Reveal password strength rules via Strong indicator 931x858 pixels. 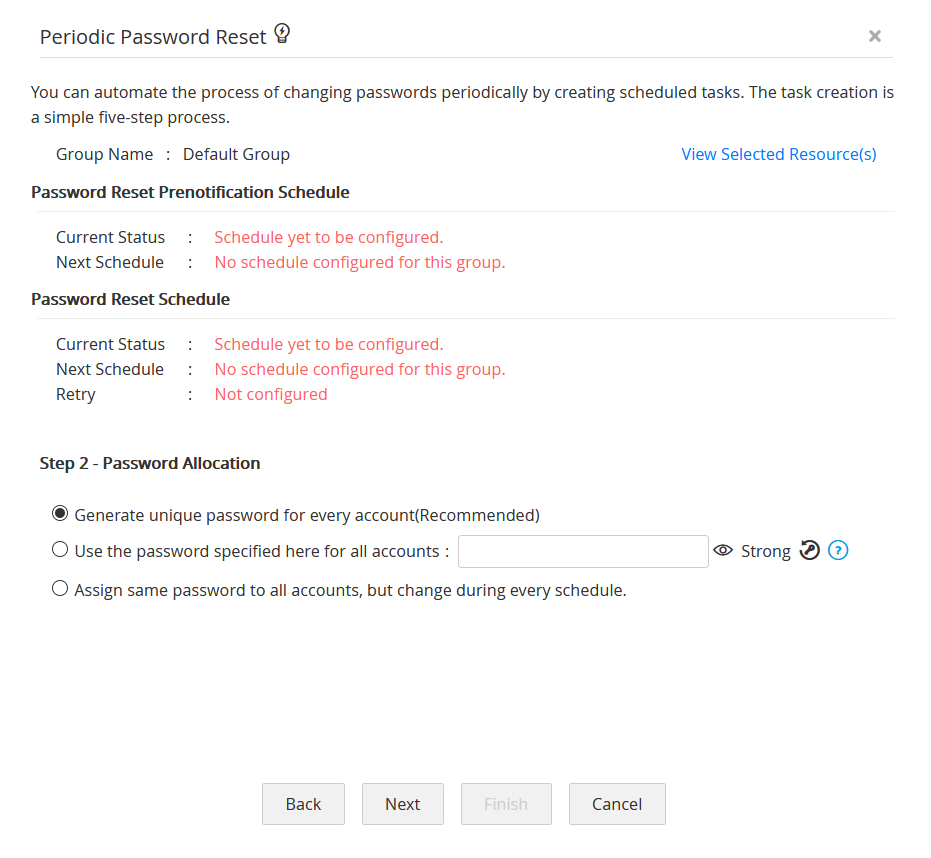[x=766, y=551]
